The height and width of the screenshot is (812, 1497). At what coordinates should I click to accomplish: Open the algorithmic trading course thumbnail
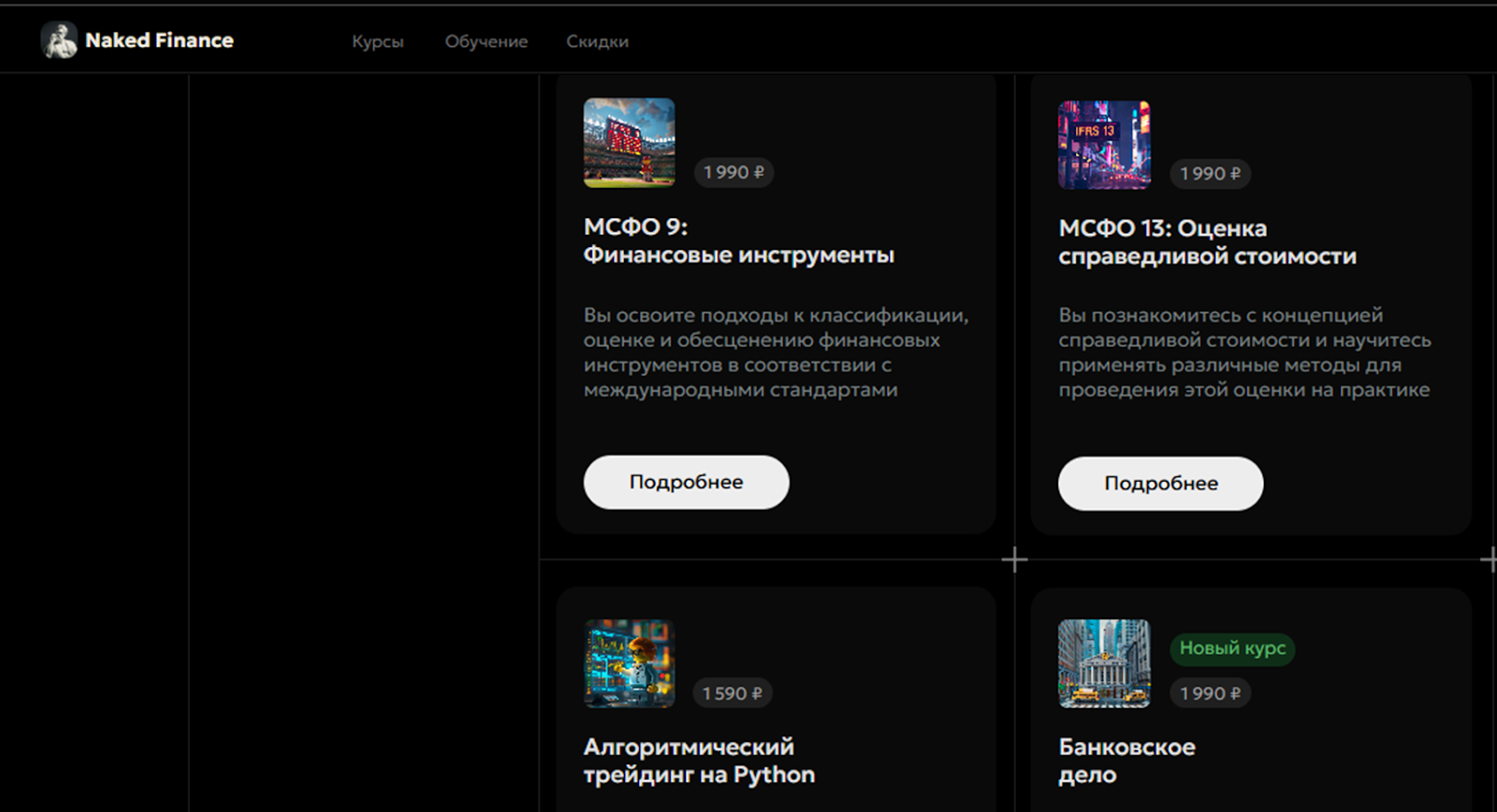click(629, 663)
